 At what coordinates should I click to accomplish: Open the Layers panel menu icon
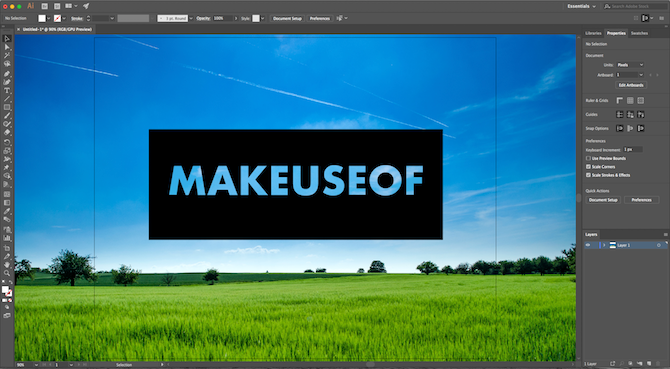[x=665, y=234]
